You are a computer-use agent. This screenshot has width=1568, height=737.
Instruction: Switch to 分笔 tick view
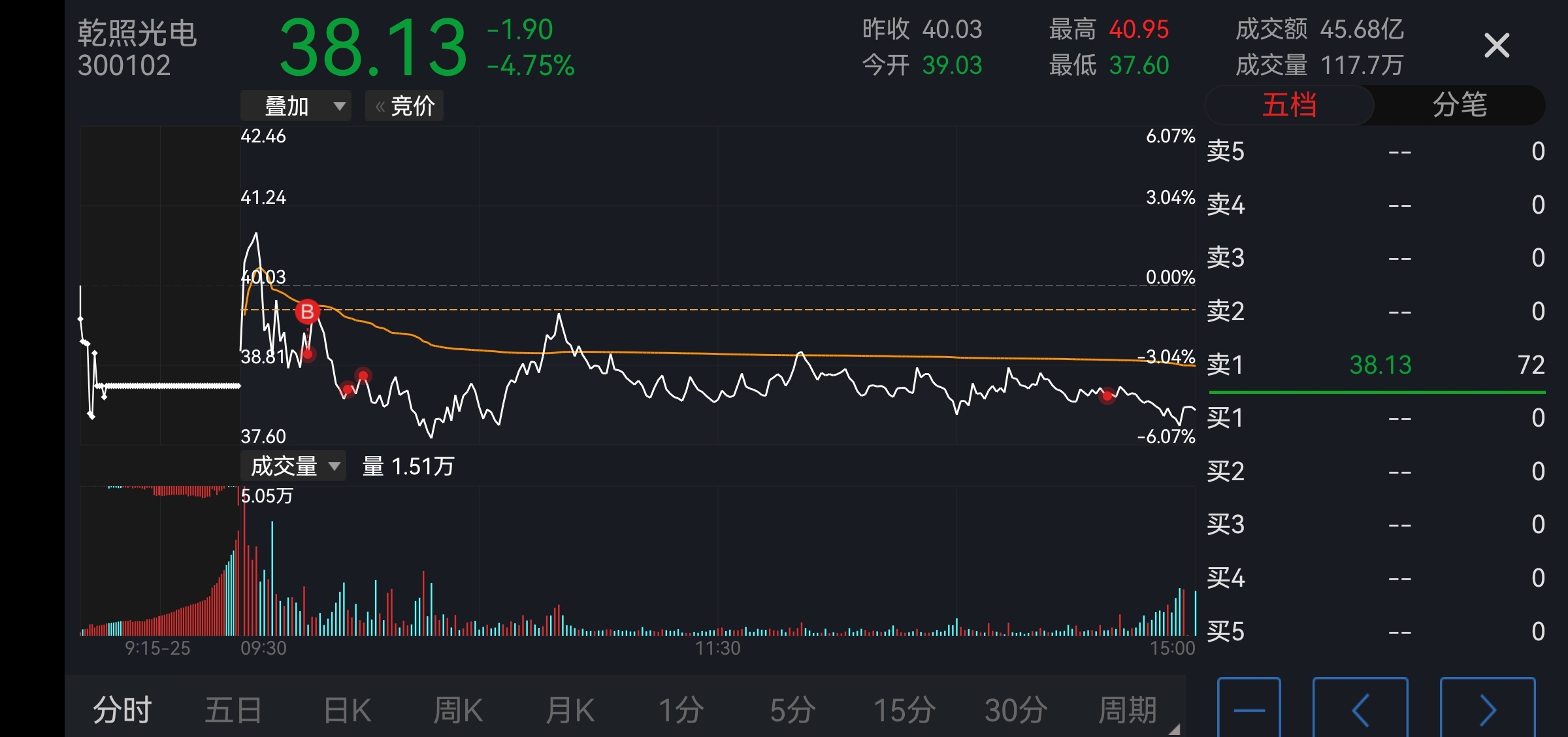(1460, 105)
